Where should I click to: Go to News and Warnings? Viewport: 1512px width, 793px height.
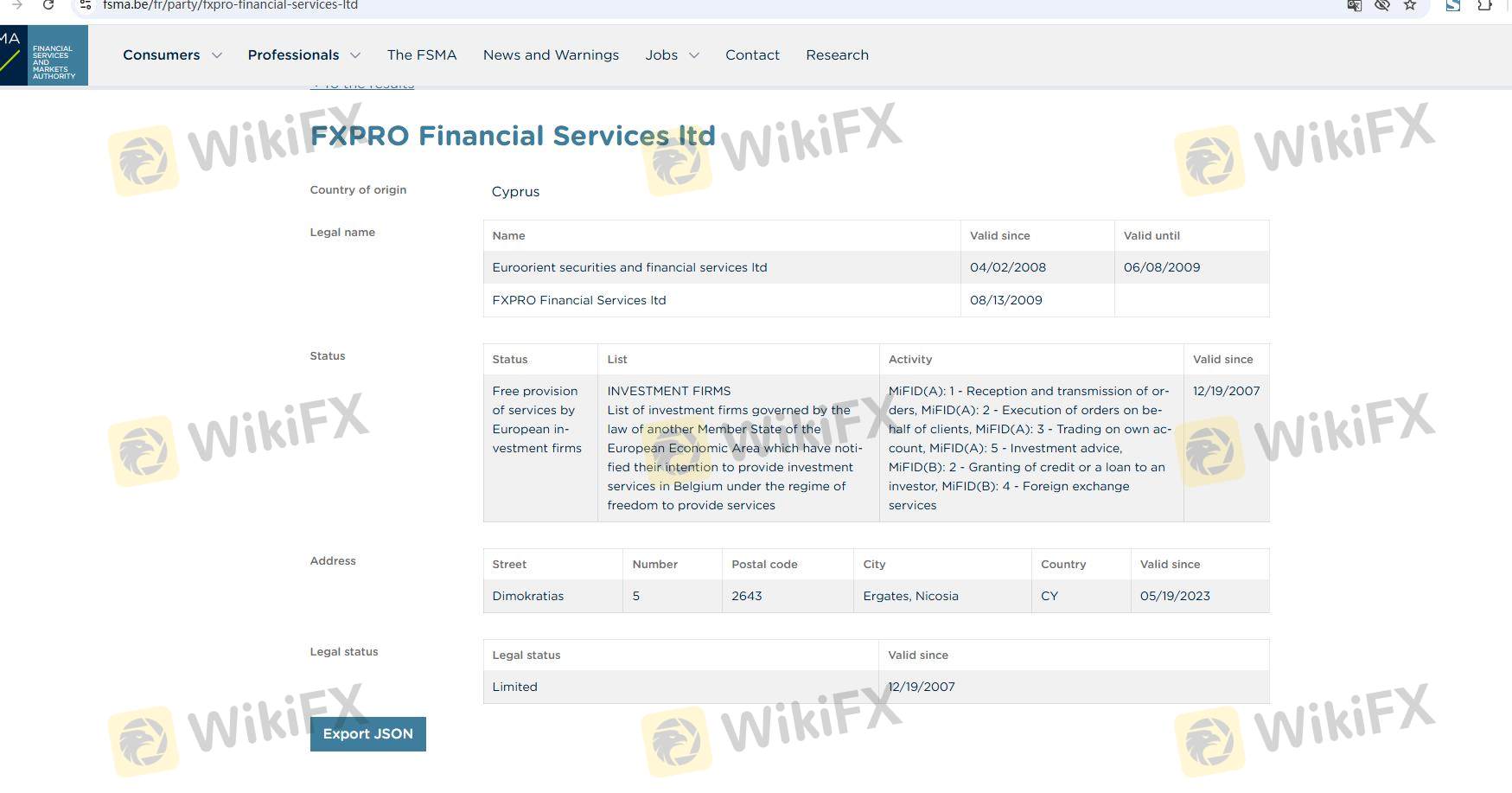[x=551, y=55]
